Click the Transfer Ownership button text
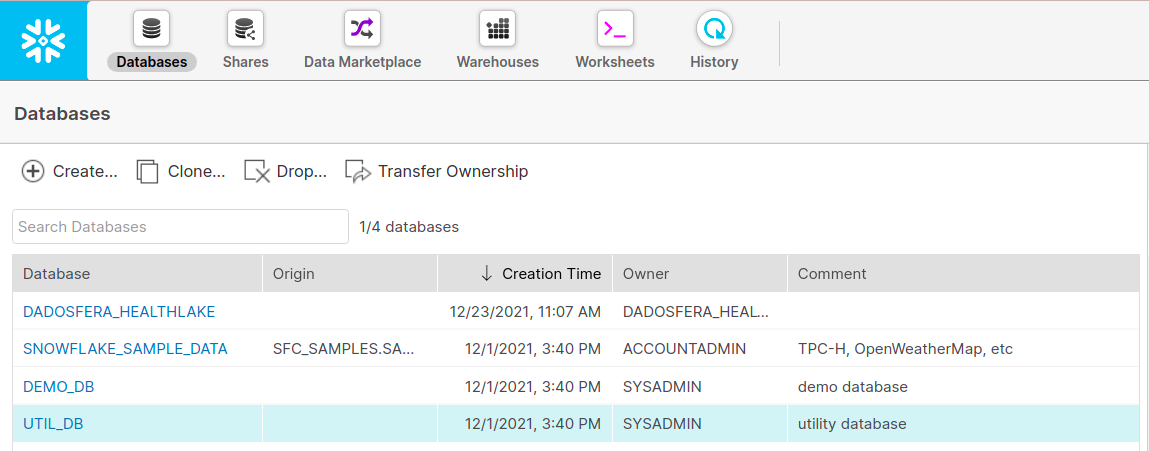 pyautogui.click(x=453, y=172)
